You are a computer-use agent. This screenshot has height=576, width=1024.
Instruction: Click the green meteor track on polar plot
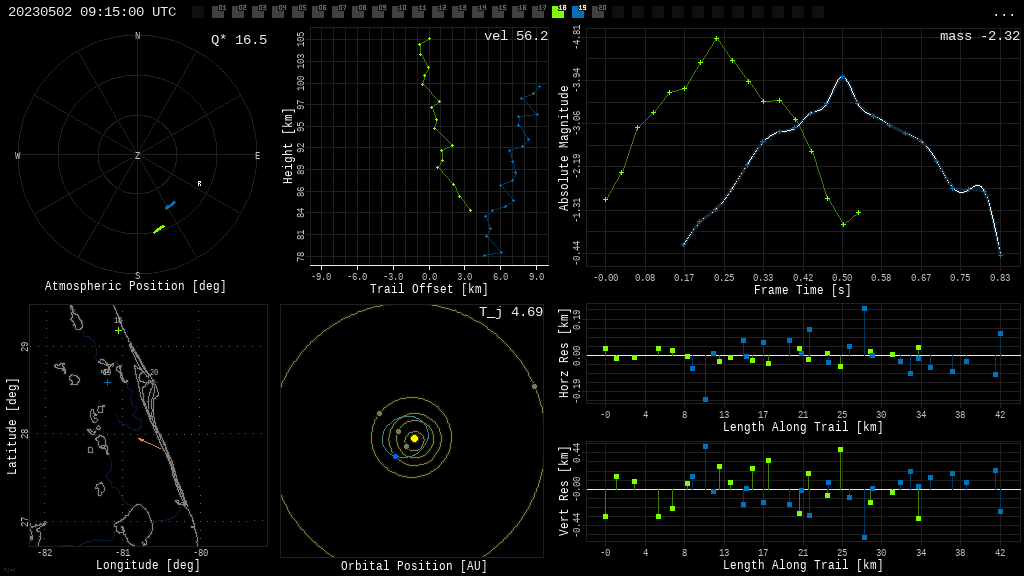(159, 229)
